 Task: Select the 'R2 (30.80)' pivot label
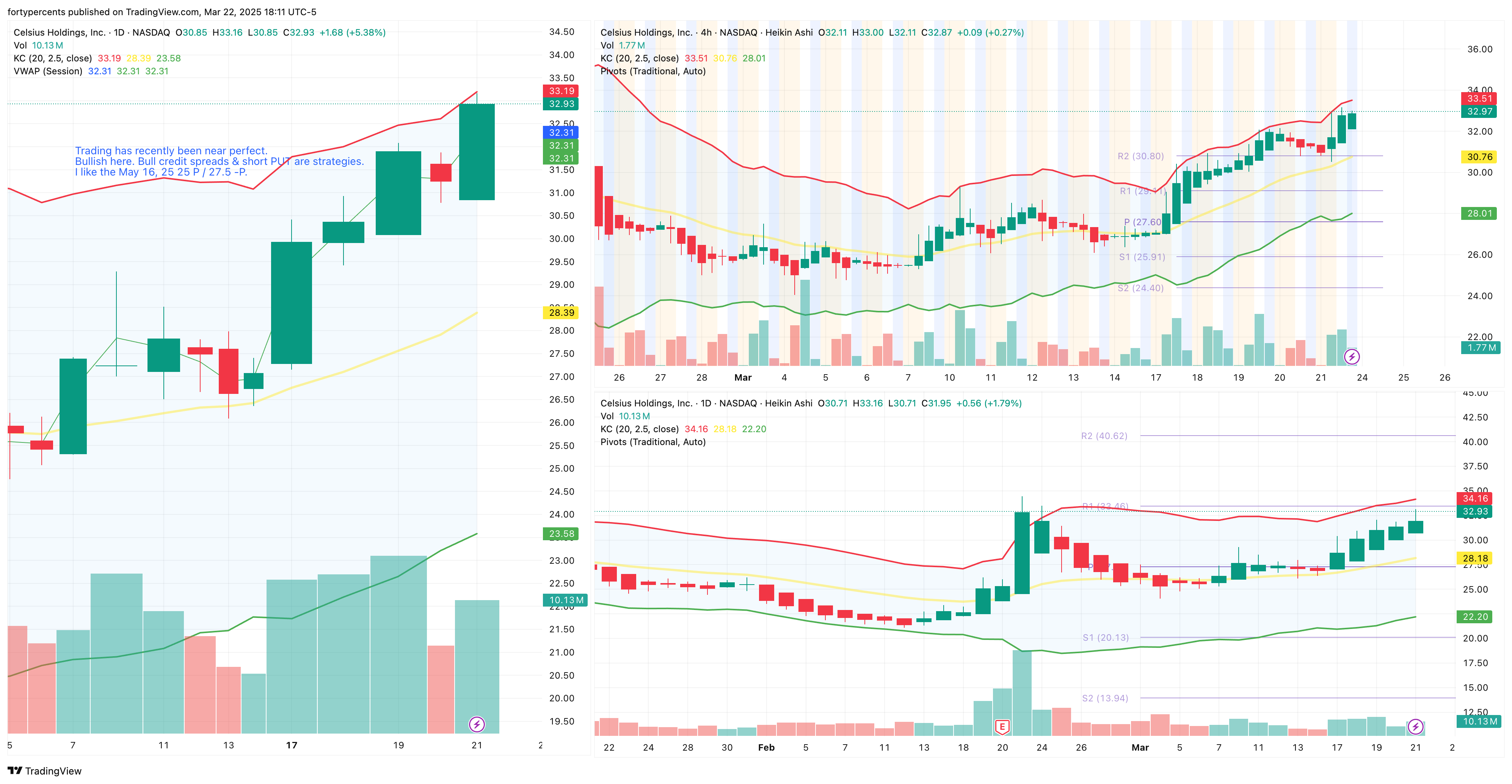pos(1140,156)
